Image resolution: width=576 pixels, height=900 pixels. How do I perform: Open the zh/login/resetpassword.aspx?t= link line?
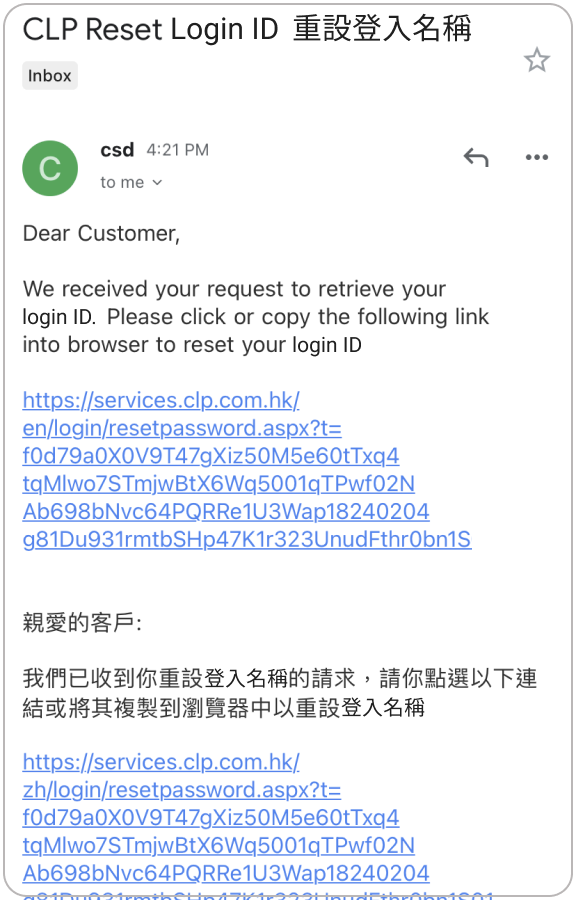click(x=182, y=790)
